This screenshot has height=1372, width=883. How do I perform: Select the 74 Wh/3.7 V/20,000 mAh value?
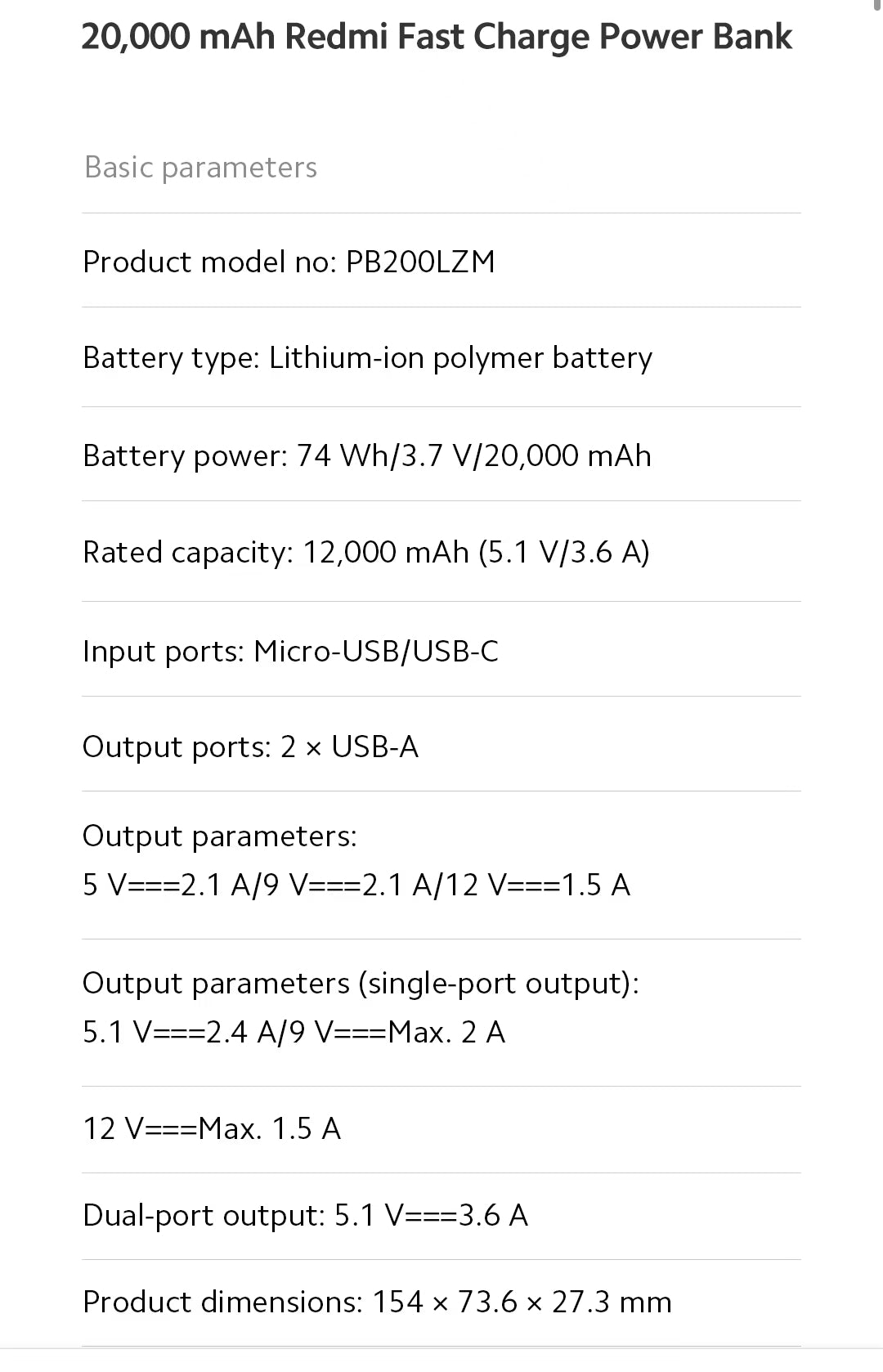point(473,455)
